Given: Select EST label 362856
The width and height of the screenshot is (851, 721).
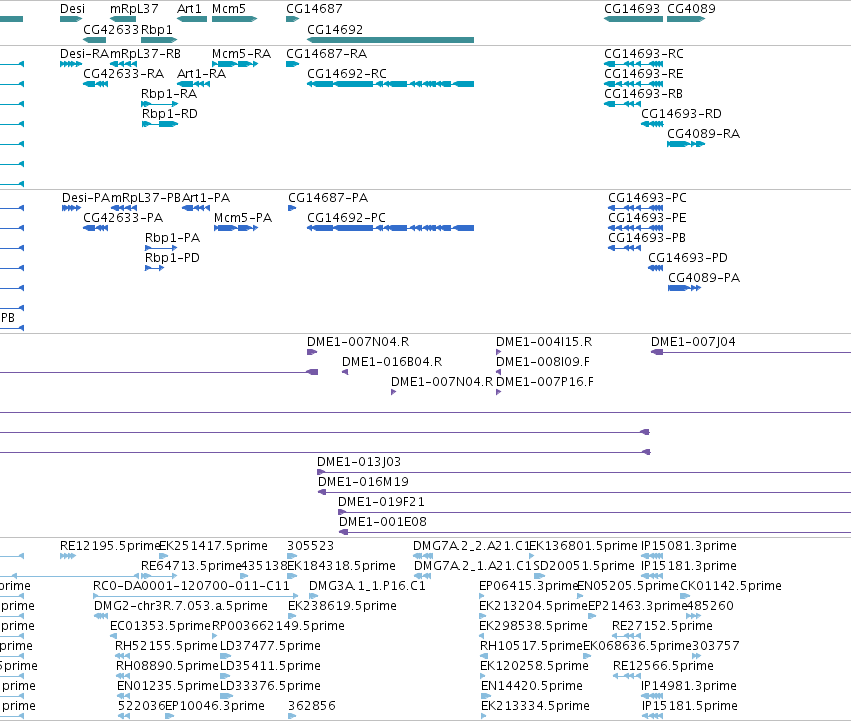Looking at the screenshot, I should tap(312, 706).
